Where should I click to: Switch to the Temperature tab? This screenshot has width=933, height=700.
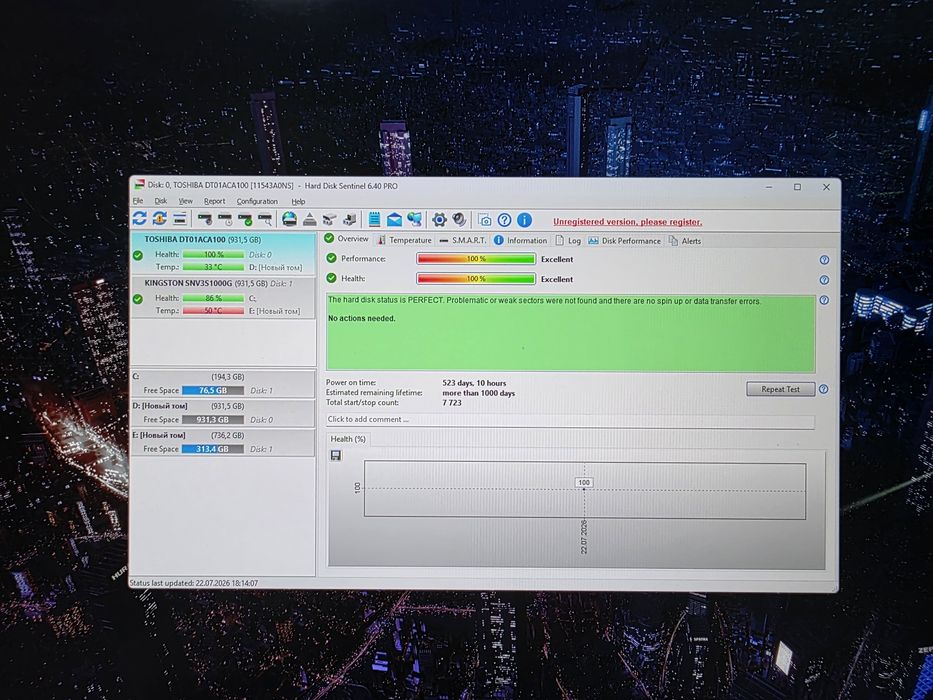(404, 240)
